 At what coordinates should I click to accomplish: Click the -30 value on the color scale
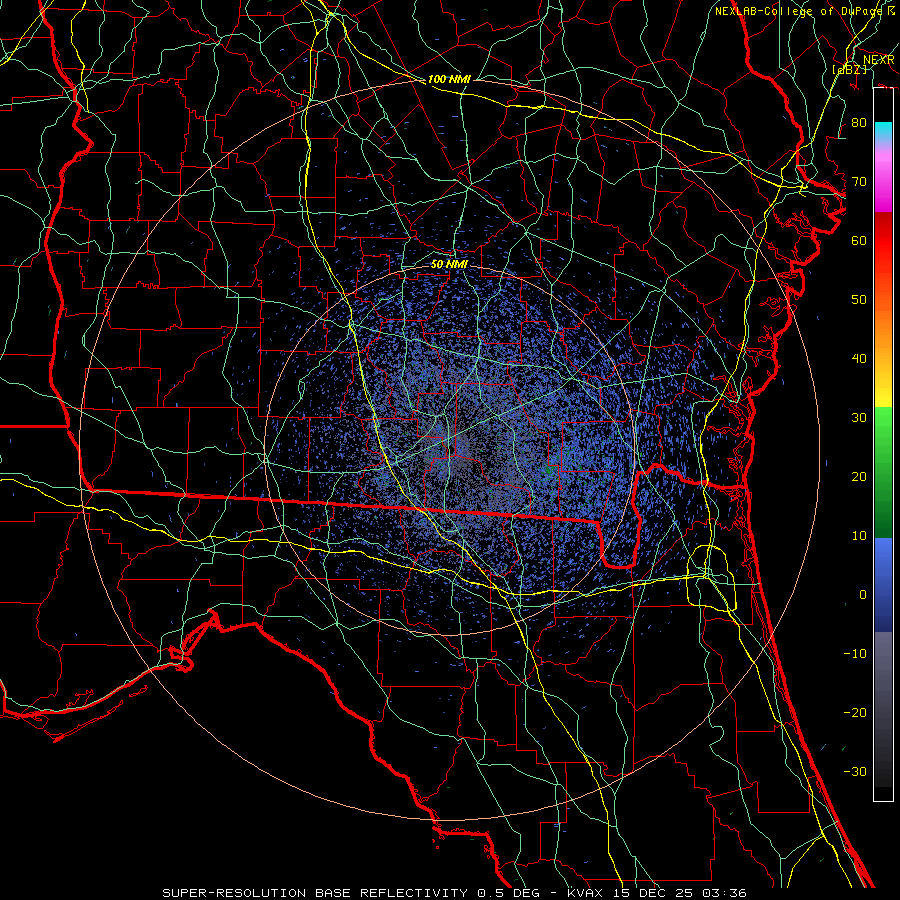pyautogui.click(x=855, y=771)
